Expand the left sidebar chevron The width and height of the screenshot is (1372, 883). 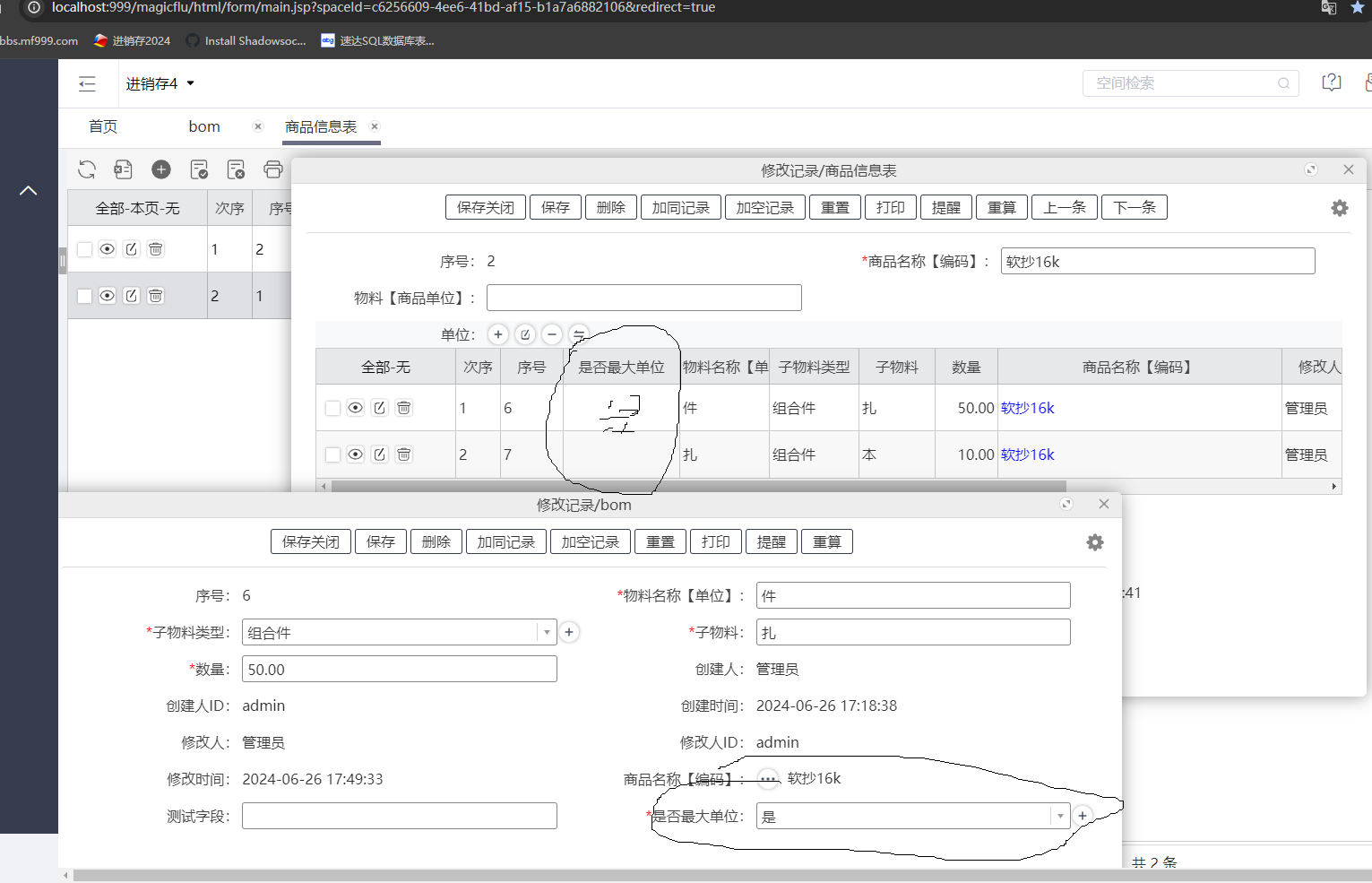pos(29,190)
